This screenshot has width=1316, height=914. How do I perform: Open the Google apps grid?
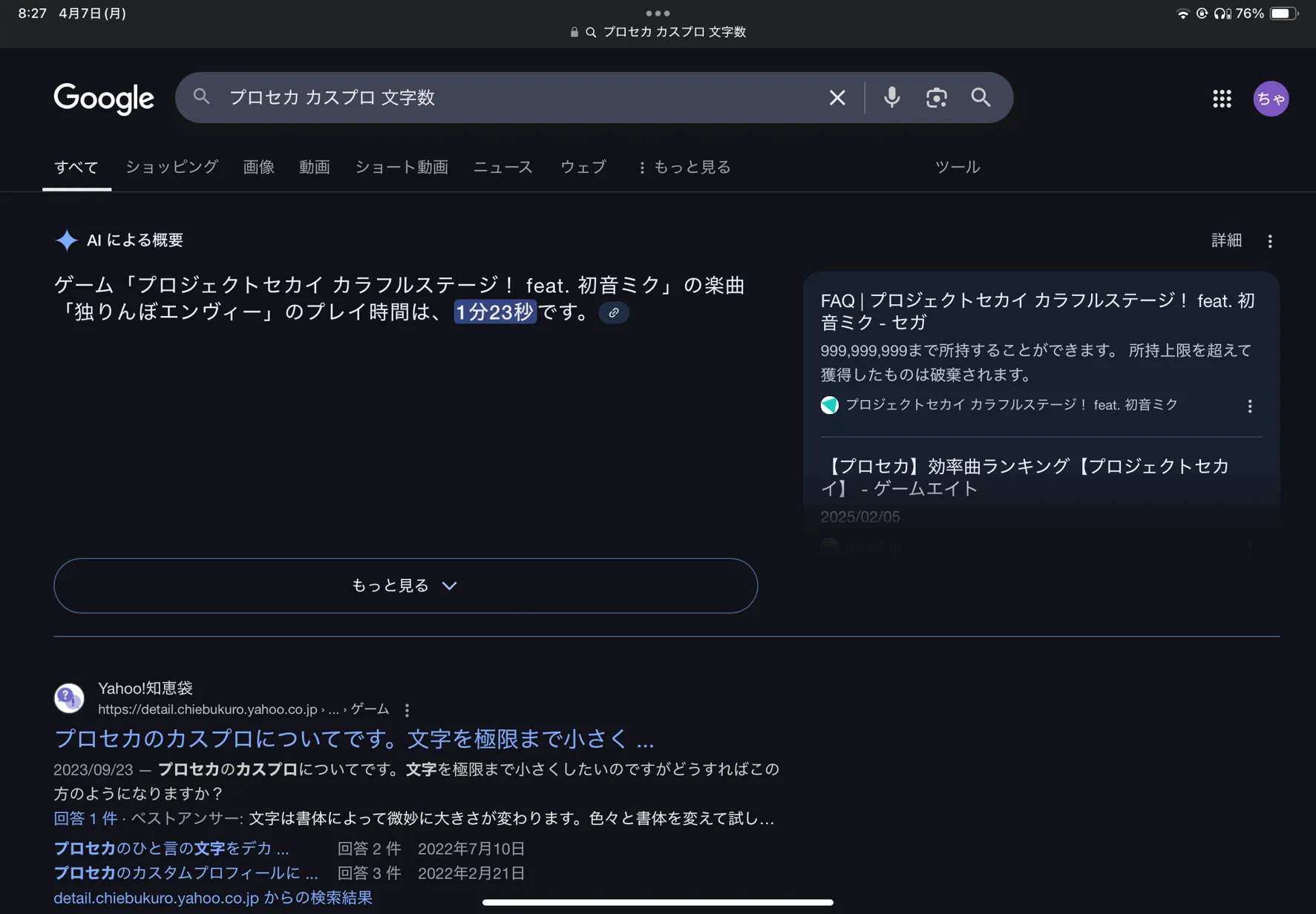pyautogui.click(x=1222, y=99)
